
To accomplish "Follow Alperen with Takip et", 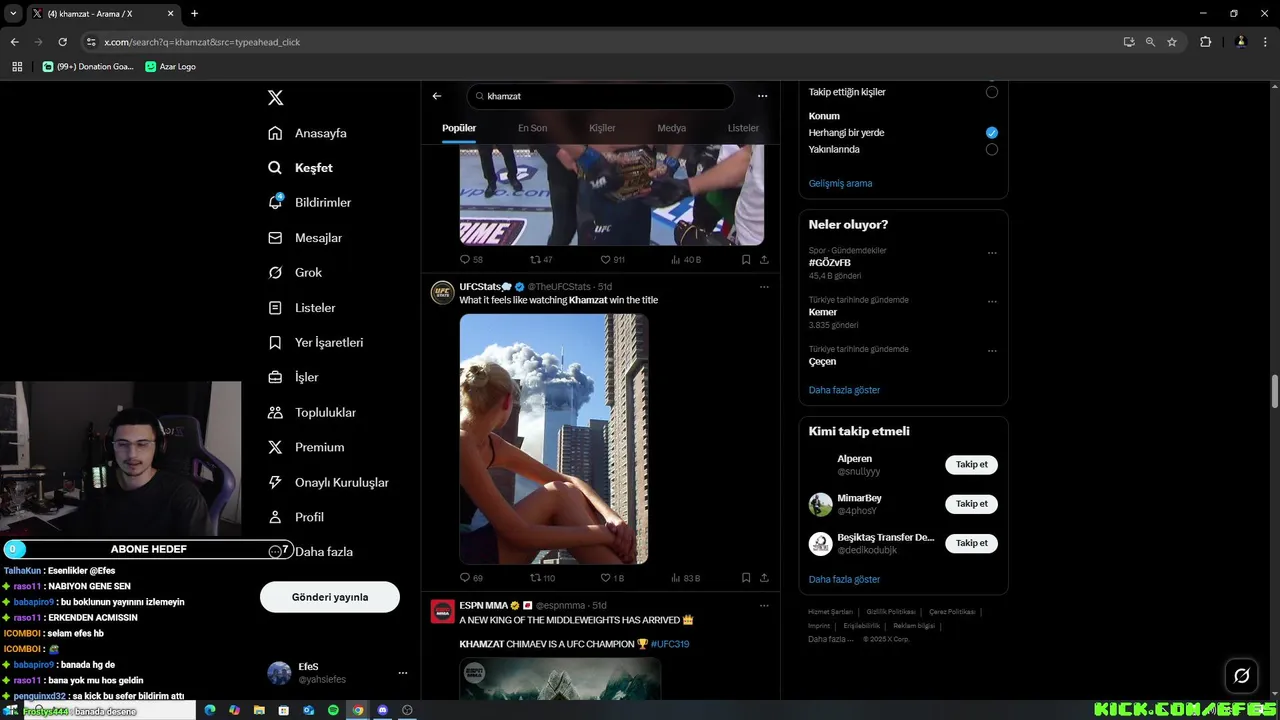I will click(971, 464).
